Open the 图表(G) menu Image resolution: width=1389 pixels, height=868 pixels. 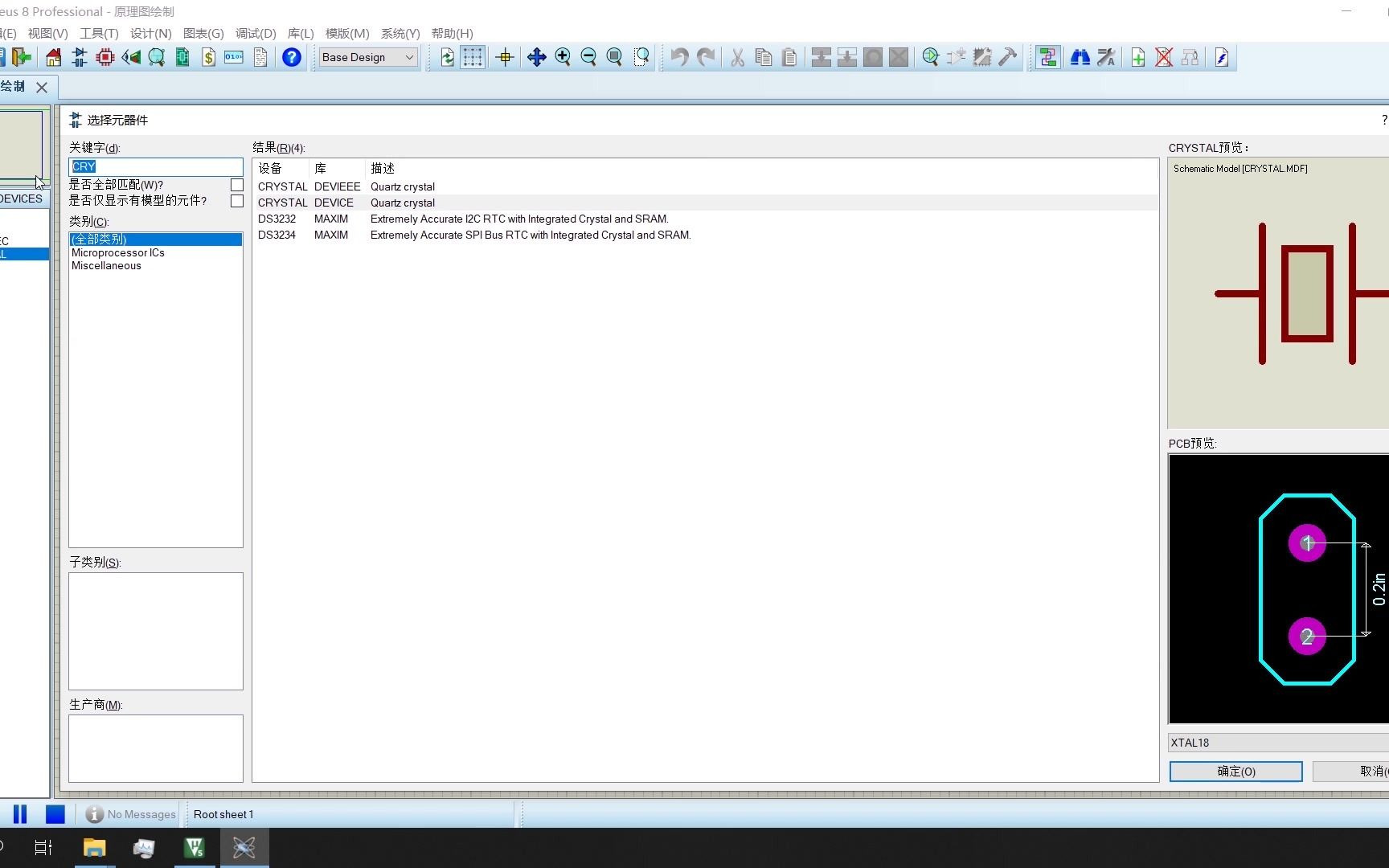pos(203,33)
